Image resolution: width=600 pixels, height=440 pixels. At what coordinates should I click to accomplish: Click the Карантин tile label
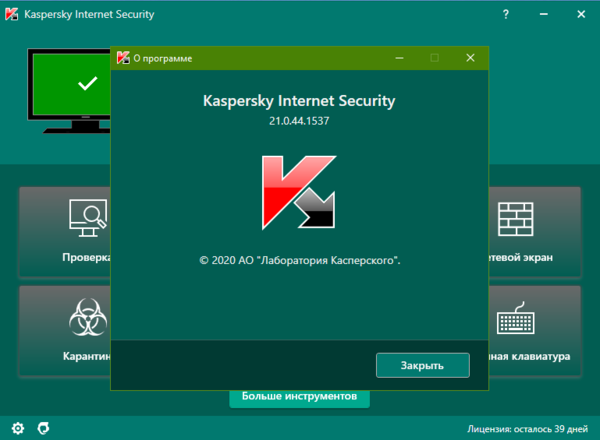[87, 356]
